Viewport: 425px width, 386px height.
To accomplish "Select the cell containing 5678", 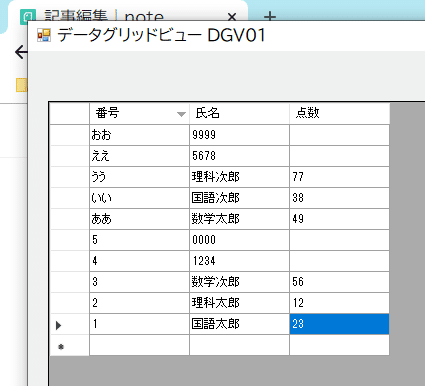I will coord(239,156).
